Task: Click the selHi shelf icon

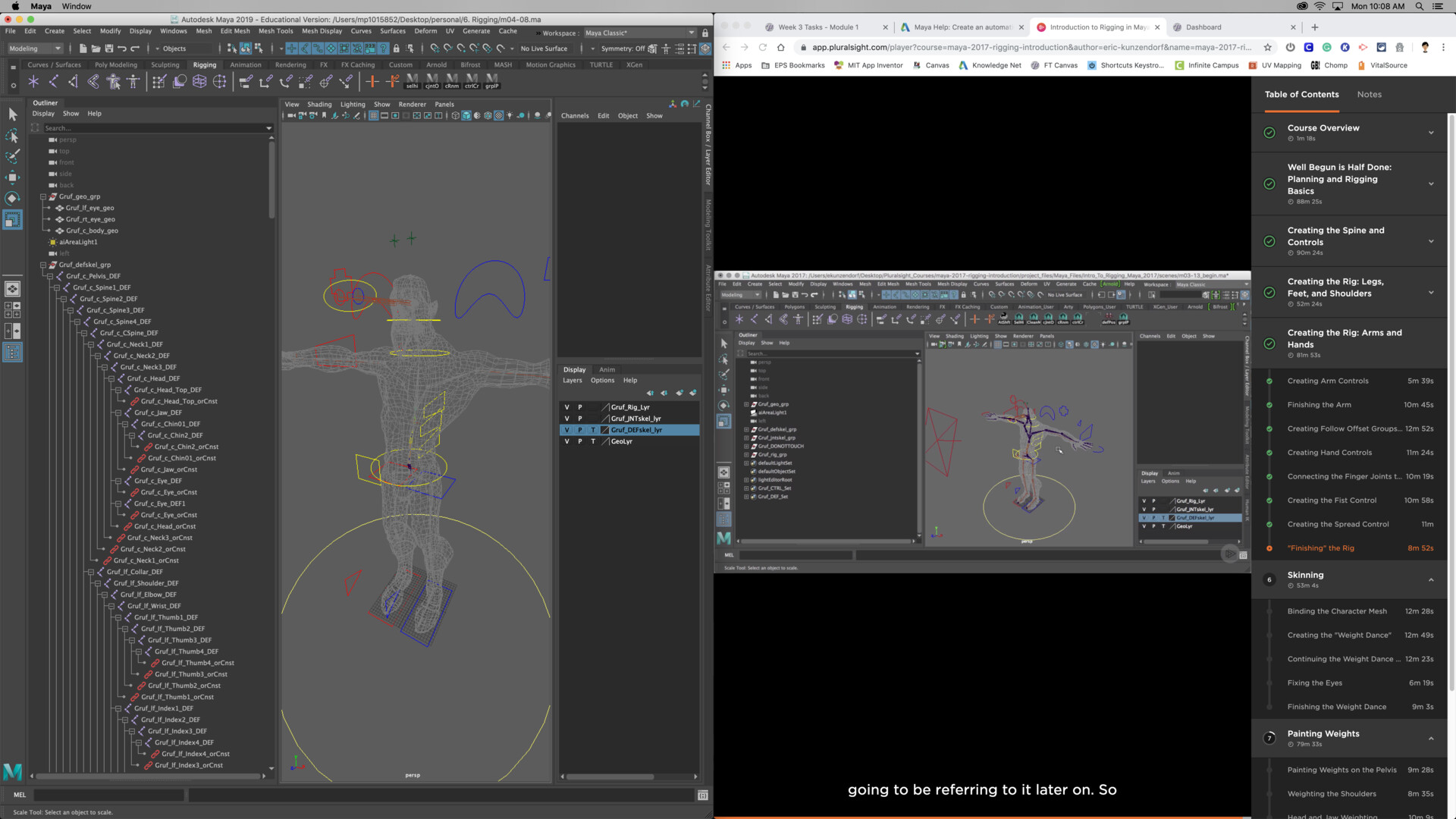Action: tap(412, 81)
